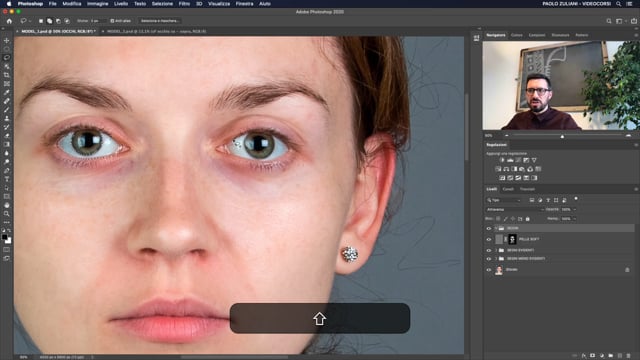Image resolution: width=640 pixels, height=360 pixels.
Task: Click the Navigator zoom slider handle
Action: coord(562,136)
